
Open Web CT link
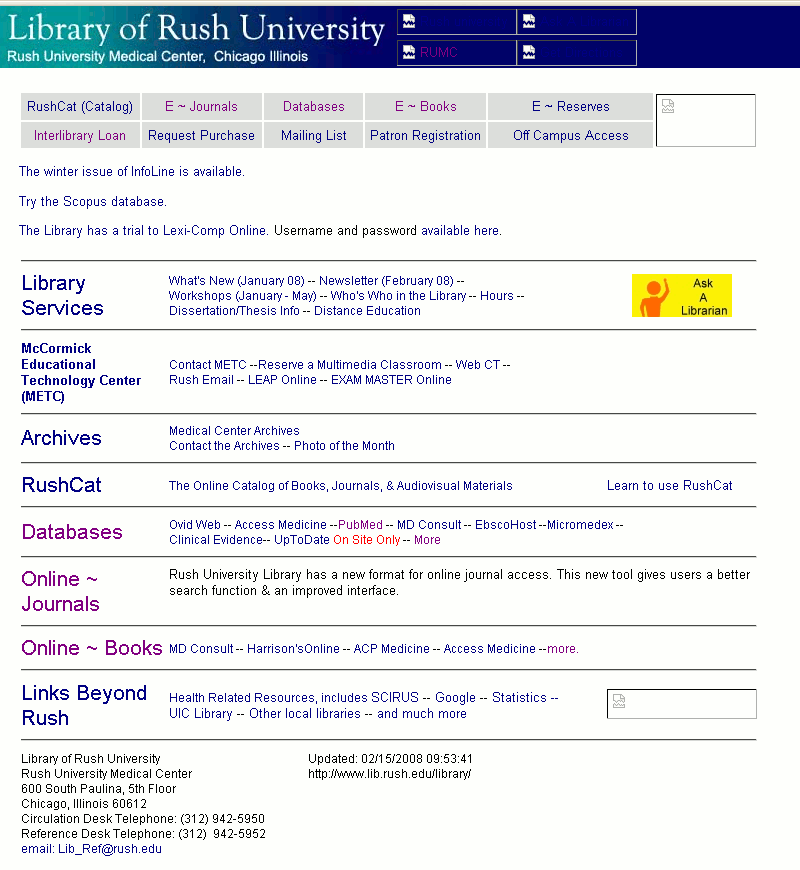tap(478, 365)
